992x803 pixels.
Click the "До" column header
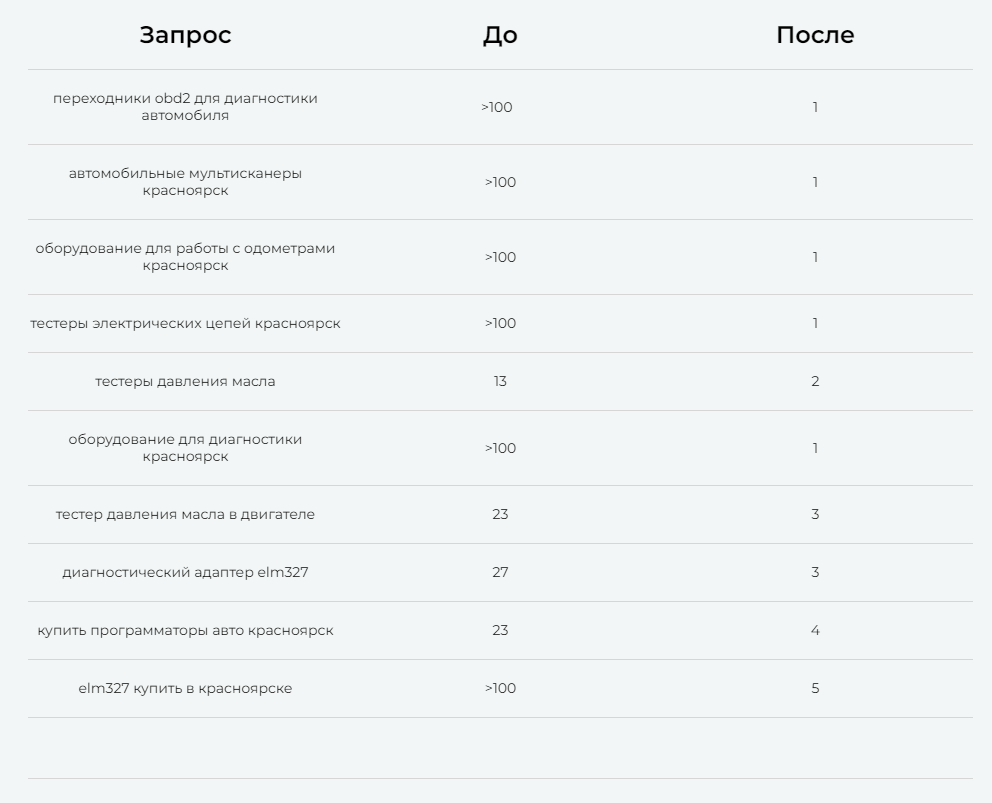(500, 35)
